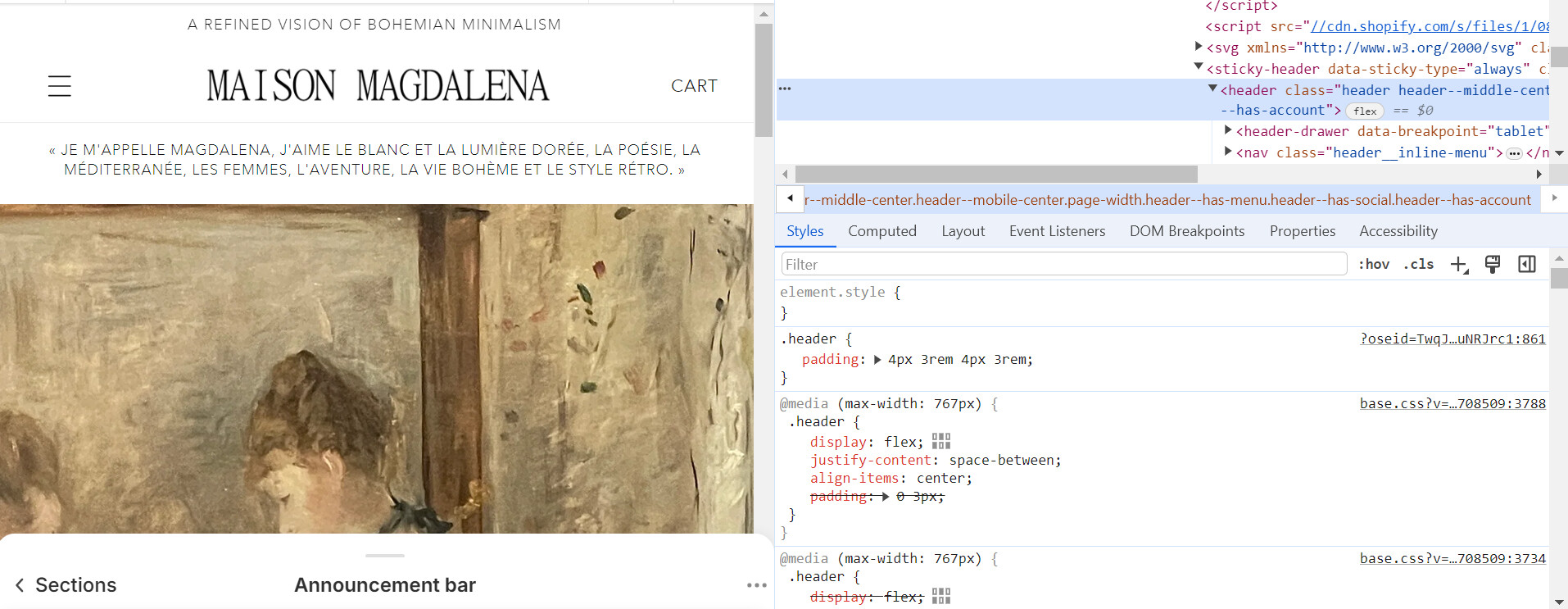
Task: Edit the center value of align-items
Action: (940, 478)
